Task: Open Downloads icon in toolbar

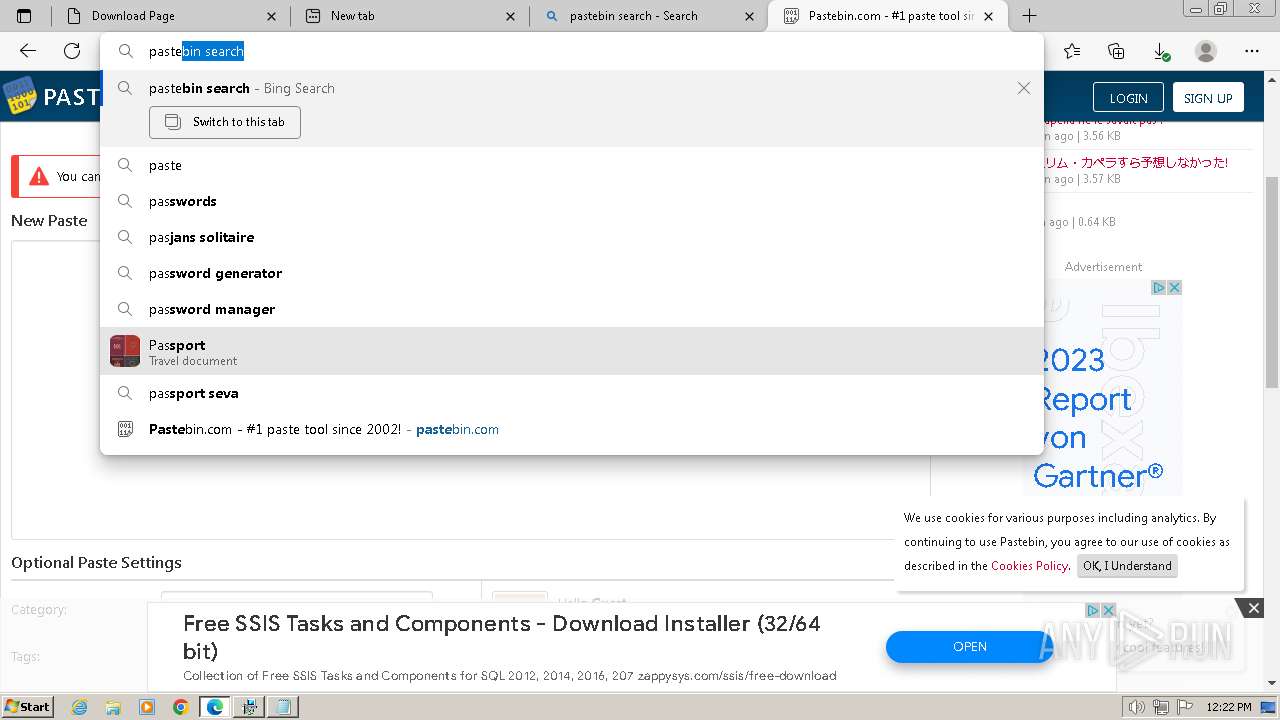Action: [x=1160, y=51]
